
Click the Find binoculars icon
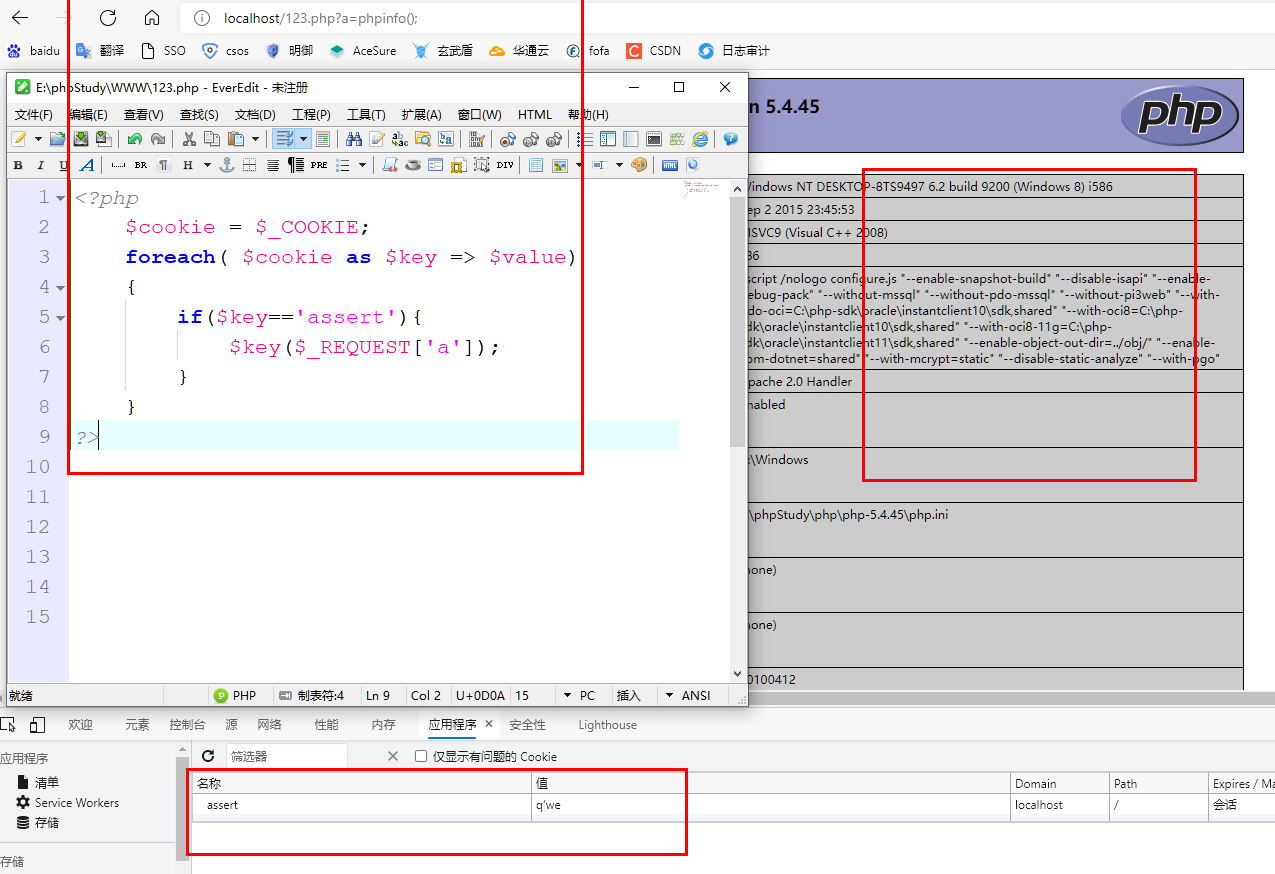(353, 139)
